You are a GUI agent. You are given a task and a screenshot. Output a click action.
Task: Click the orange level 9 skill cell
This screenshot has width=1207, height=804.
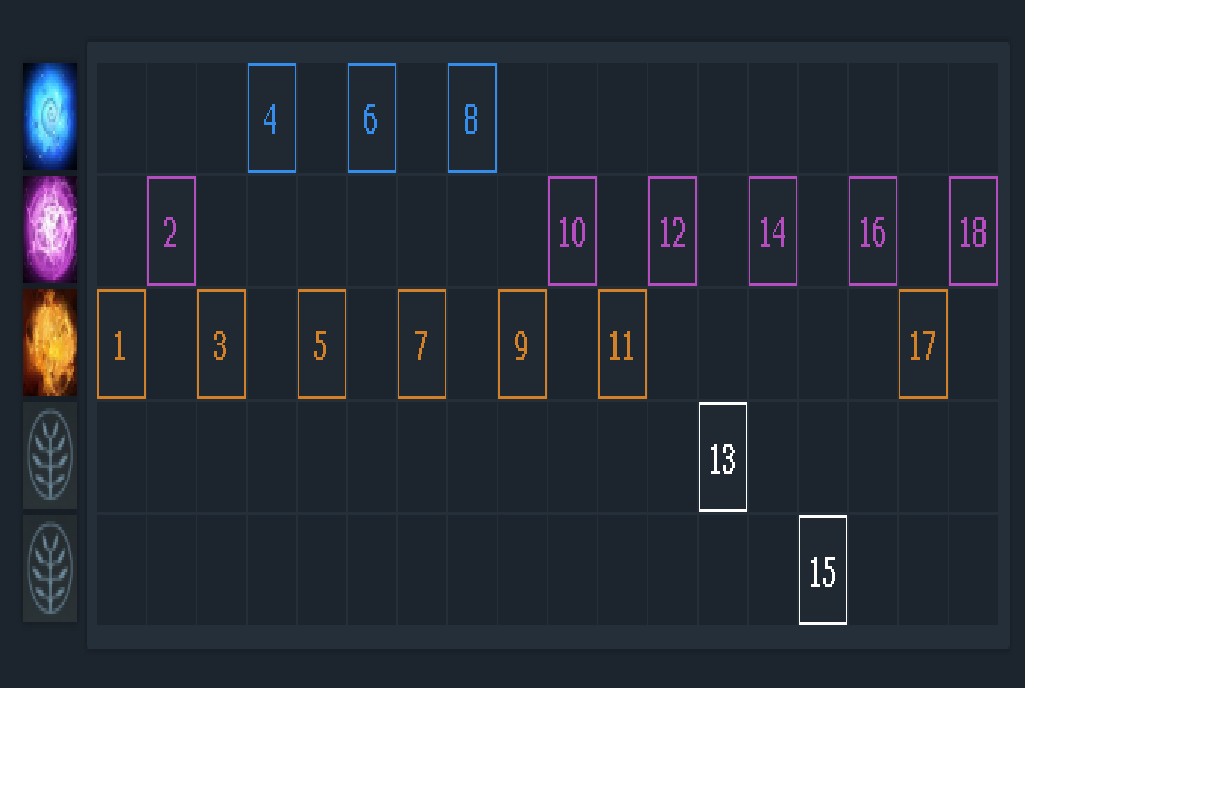pyautogui.click(x=522, y=344)
